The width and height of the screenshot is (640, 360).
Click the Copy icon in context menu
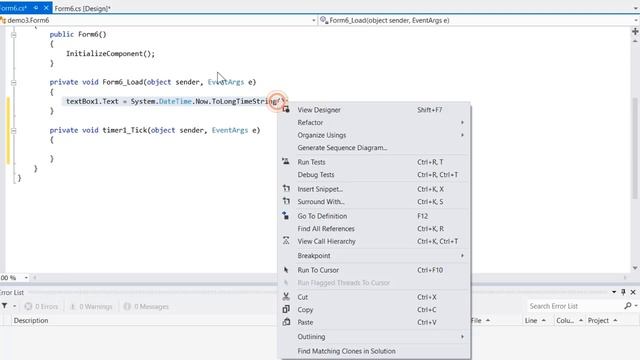click(286, 309)
